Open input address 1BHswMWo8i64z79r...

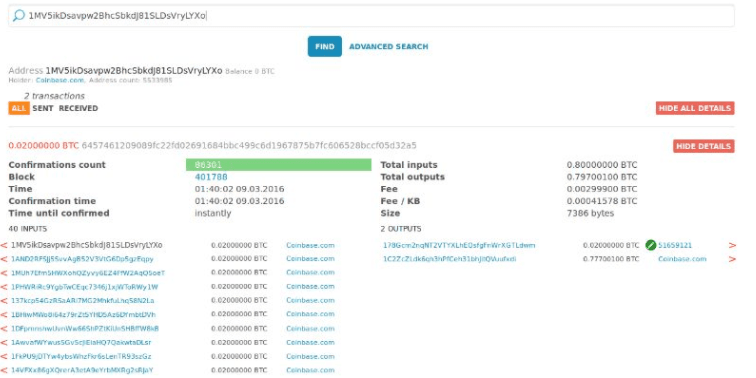[x=83, y=315]
